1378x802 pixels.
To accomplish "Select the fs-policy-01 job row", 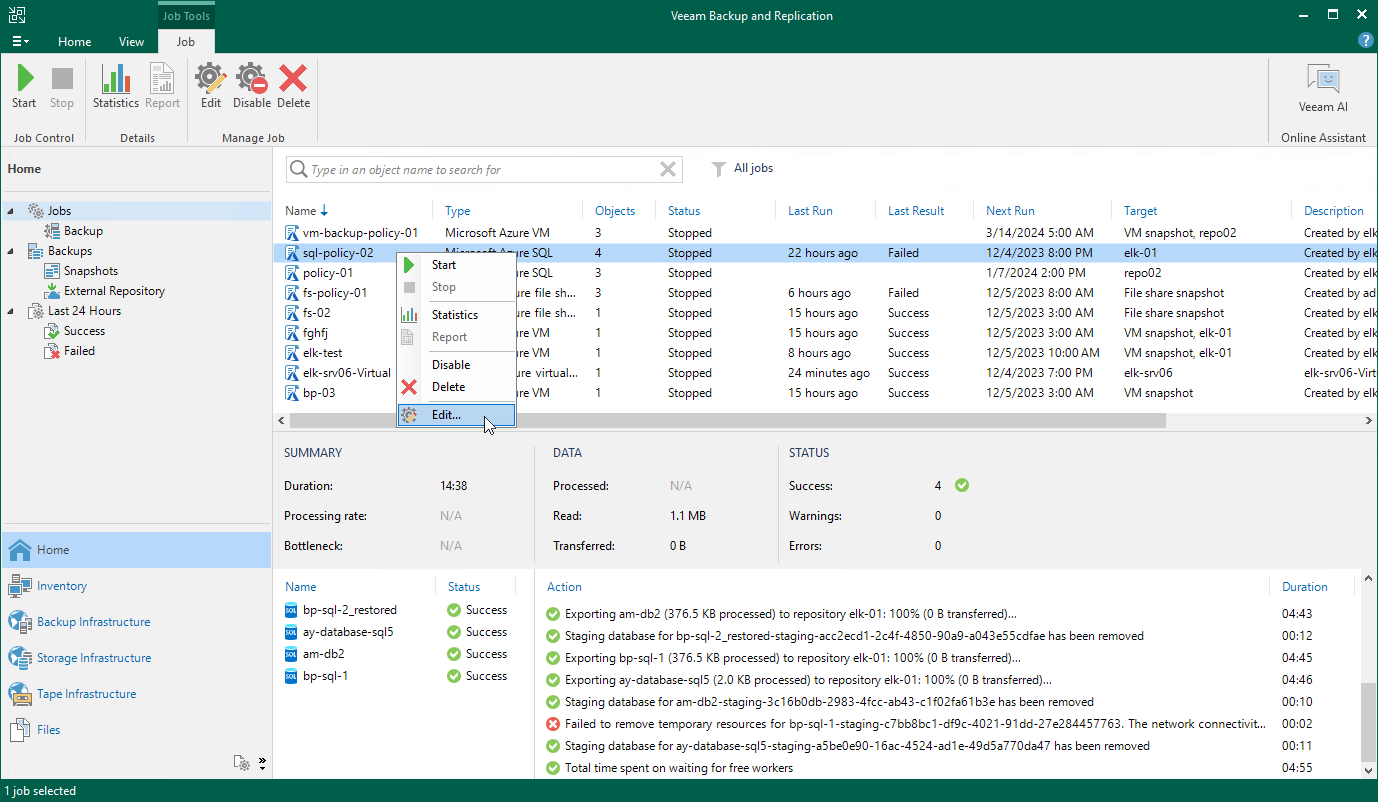I will (x=825, y=293).
